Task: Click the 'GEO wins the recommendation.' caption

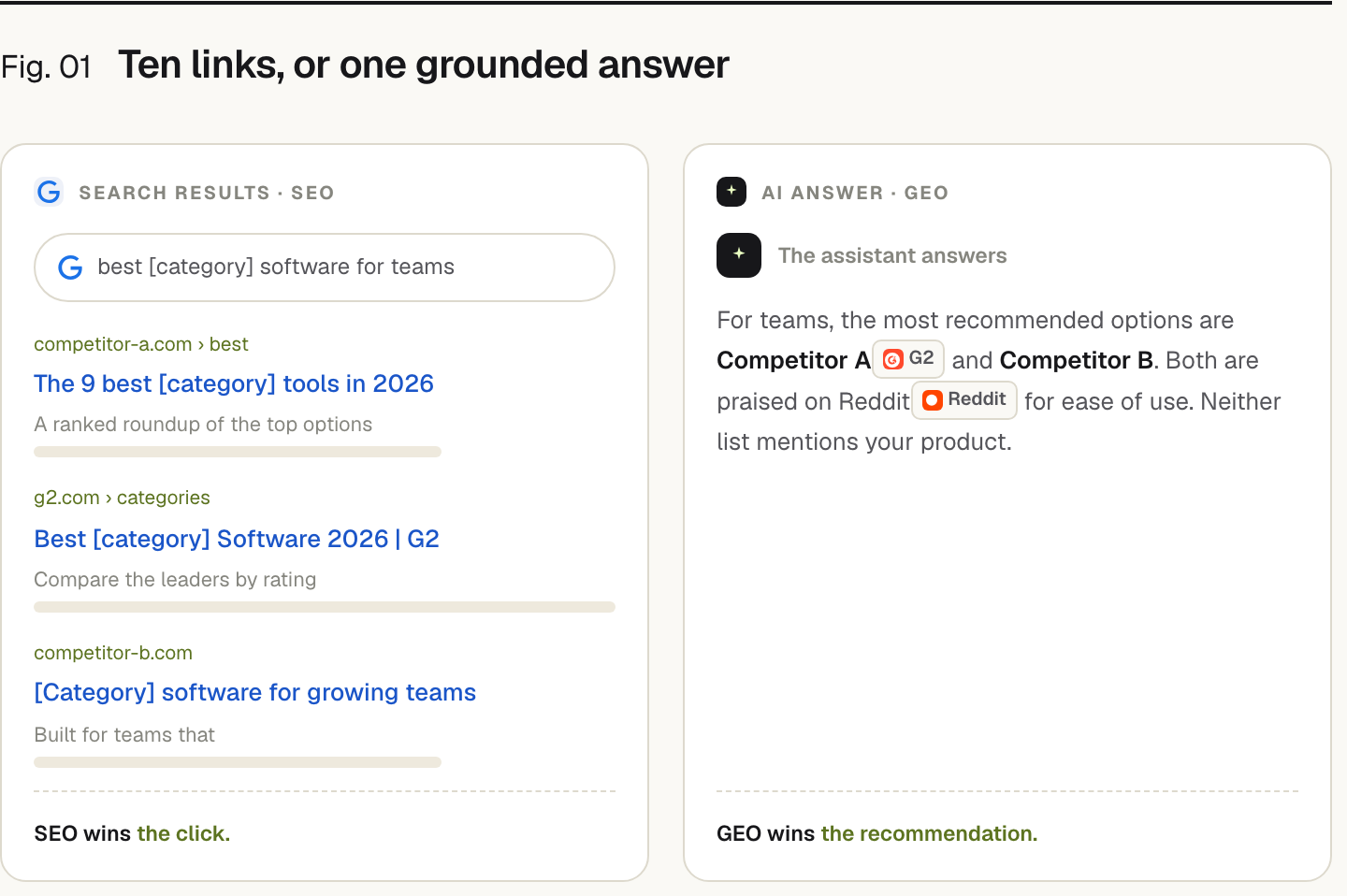Action: pyautogui.click(x=877, y=833)
